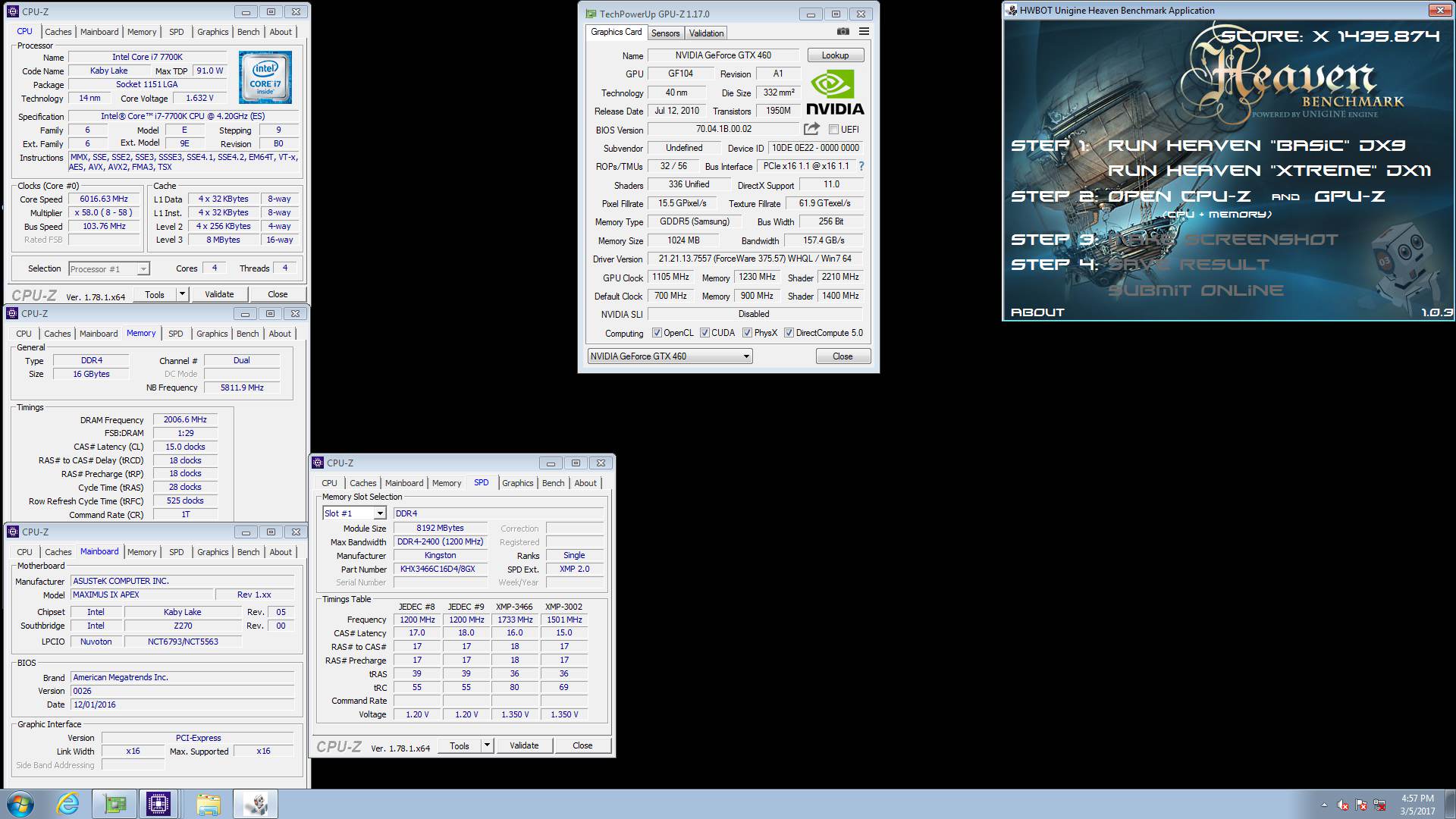Open the Processor #1 selection dropdown

109,268
